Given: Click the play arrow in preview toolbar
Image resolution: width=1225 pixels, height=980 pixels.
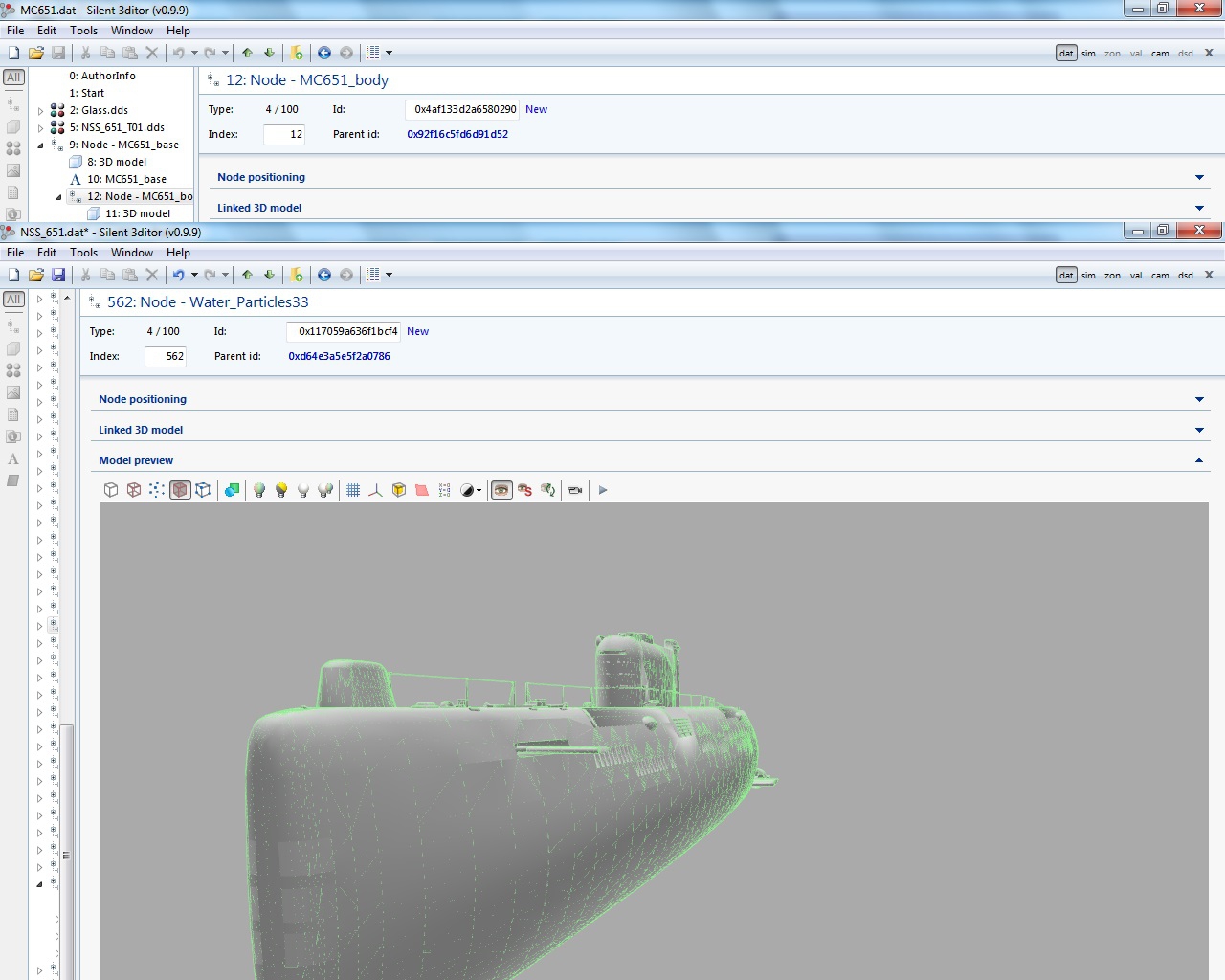Looking at the screenshot, I should click(x=603, y=490).
